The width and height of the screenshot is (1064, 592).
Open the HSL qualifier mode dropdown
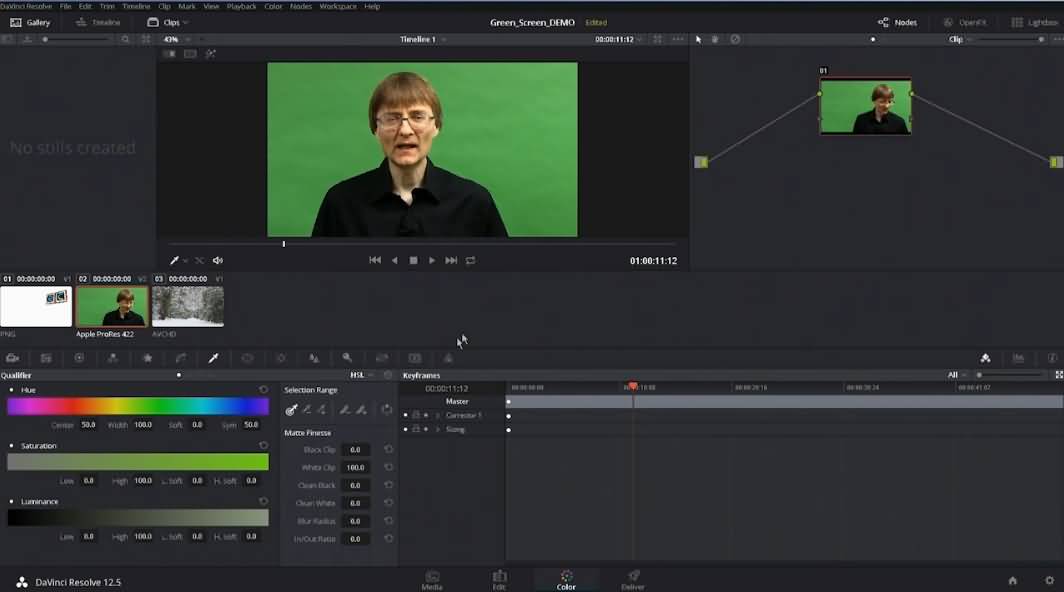point(362,375)
